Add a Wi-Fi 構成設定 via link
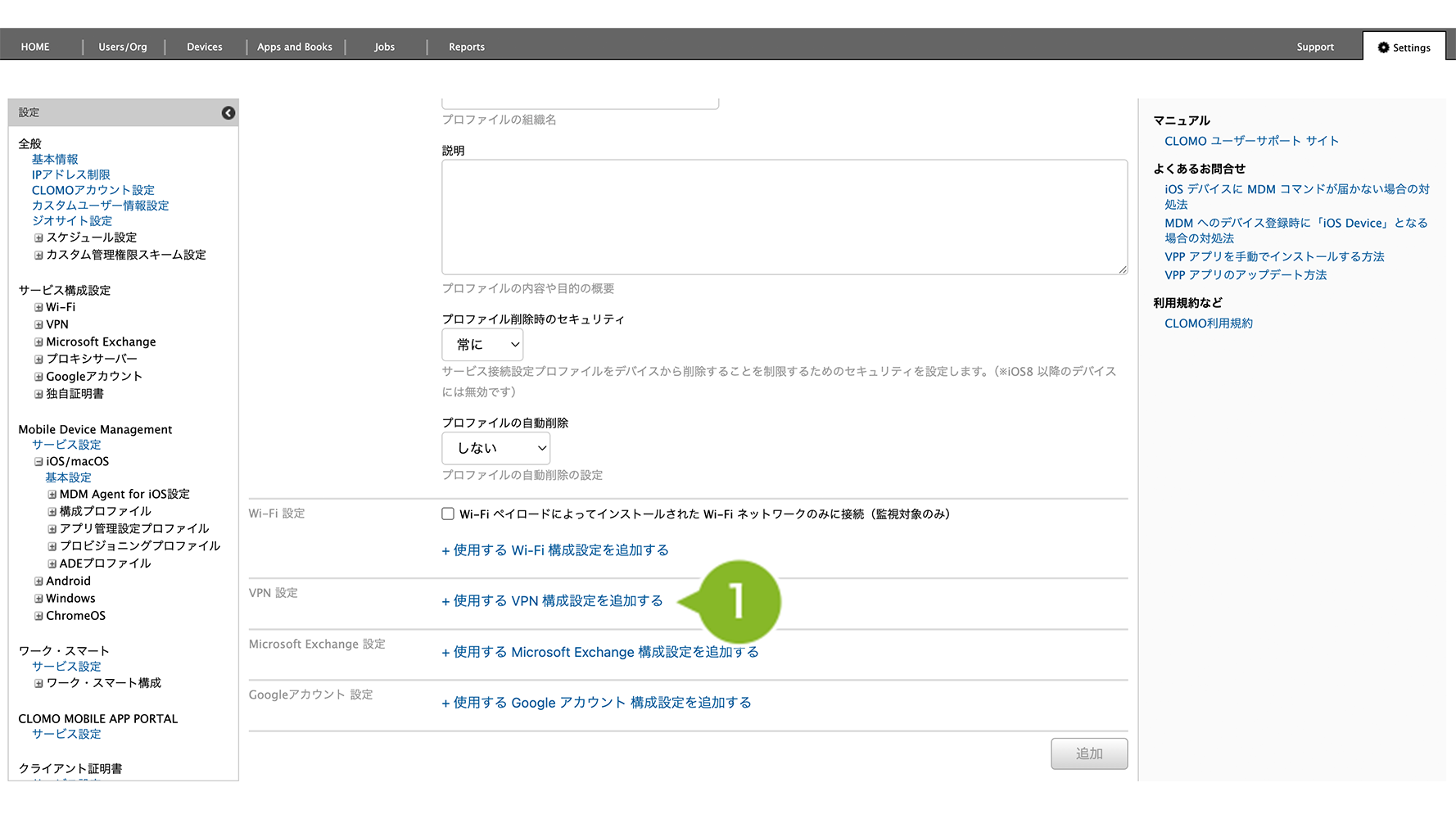Screen dimensions: 1456x819 [x=555, y=550]
